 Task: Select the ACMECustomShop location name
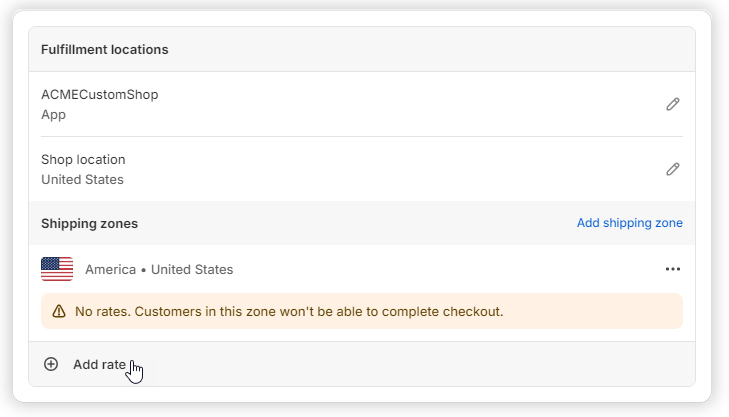[99, 95]
